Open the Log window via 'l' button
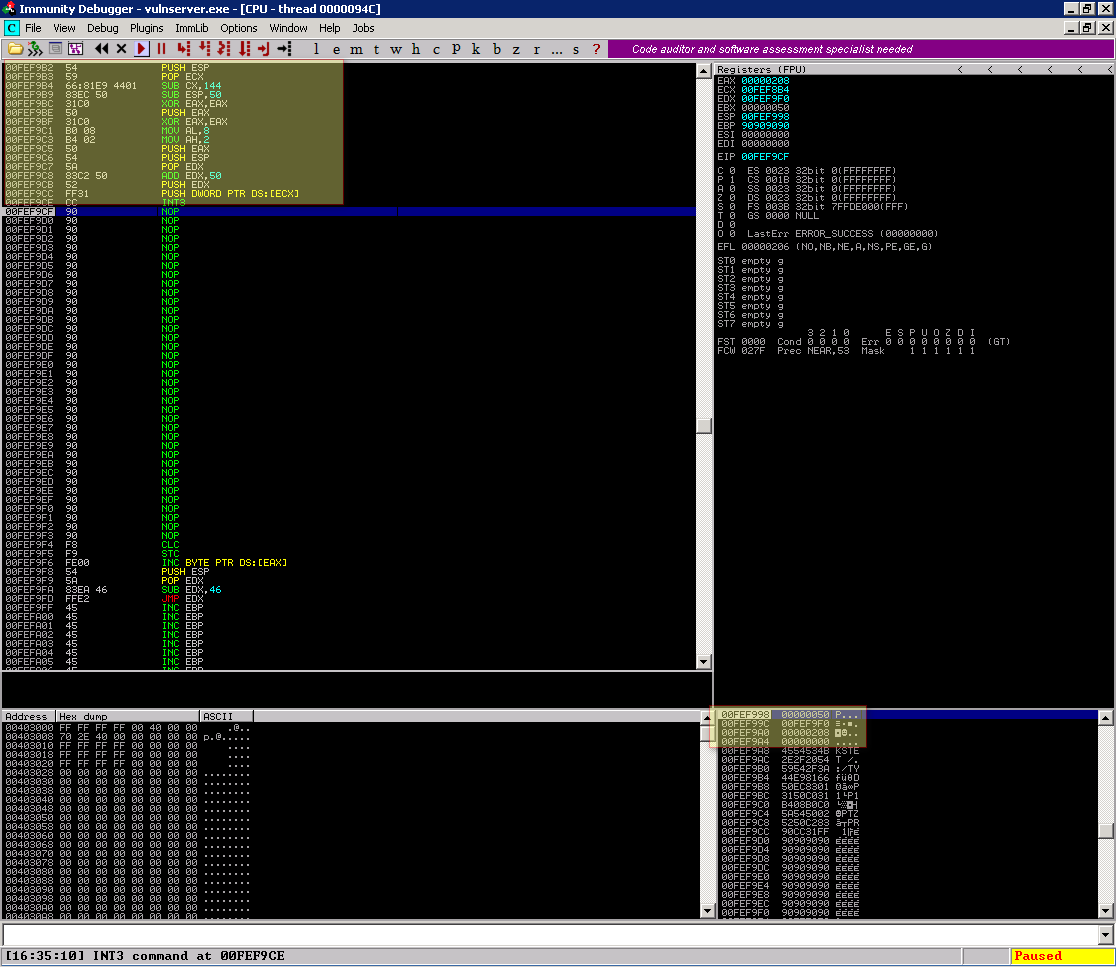This screenshot has height=967, width=1116. (316, 49)
